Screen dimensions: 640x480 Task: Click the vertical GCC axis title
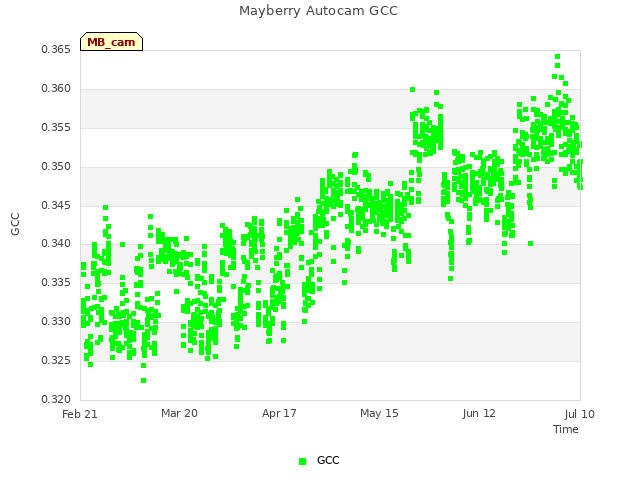coord(15,224)
